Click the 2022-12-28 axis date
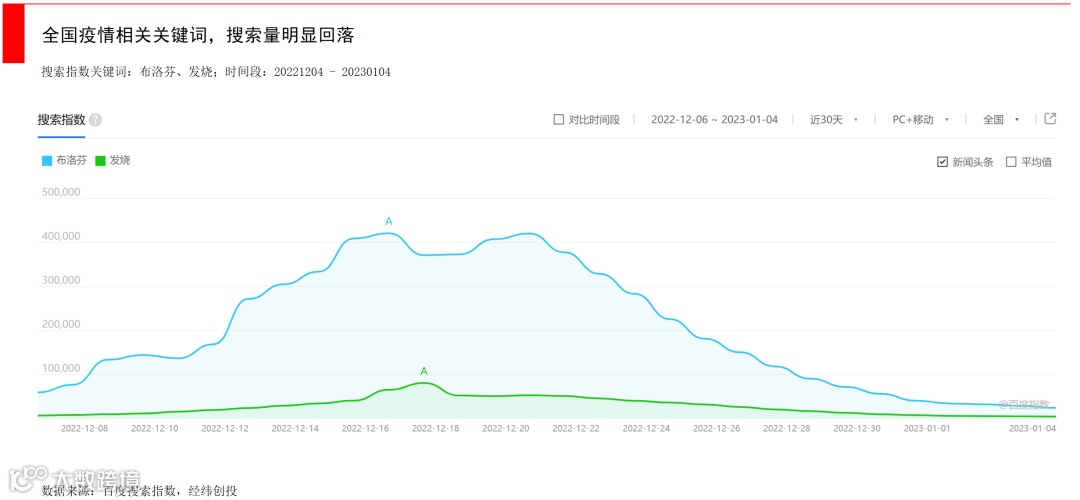The width and height of the screenshot is (1080, 500). 787,428
